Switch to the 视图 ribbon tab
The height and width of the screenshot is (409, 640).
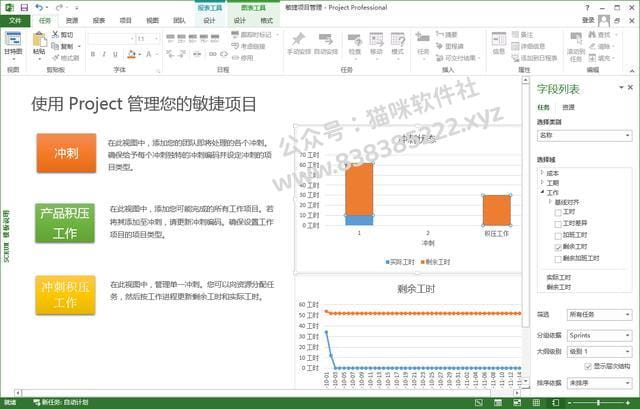click(152, 20)
